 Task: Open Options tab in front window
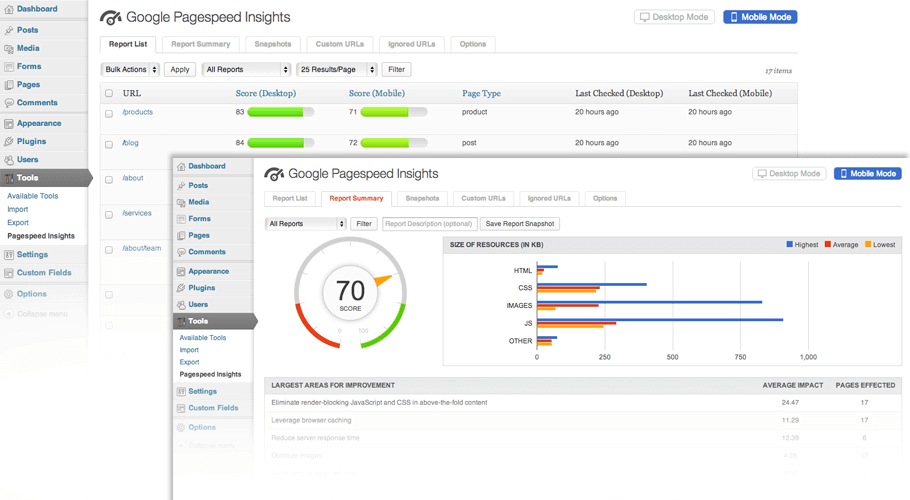[605, 198]
